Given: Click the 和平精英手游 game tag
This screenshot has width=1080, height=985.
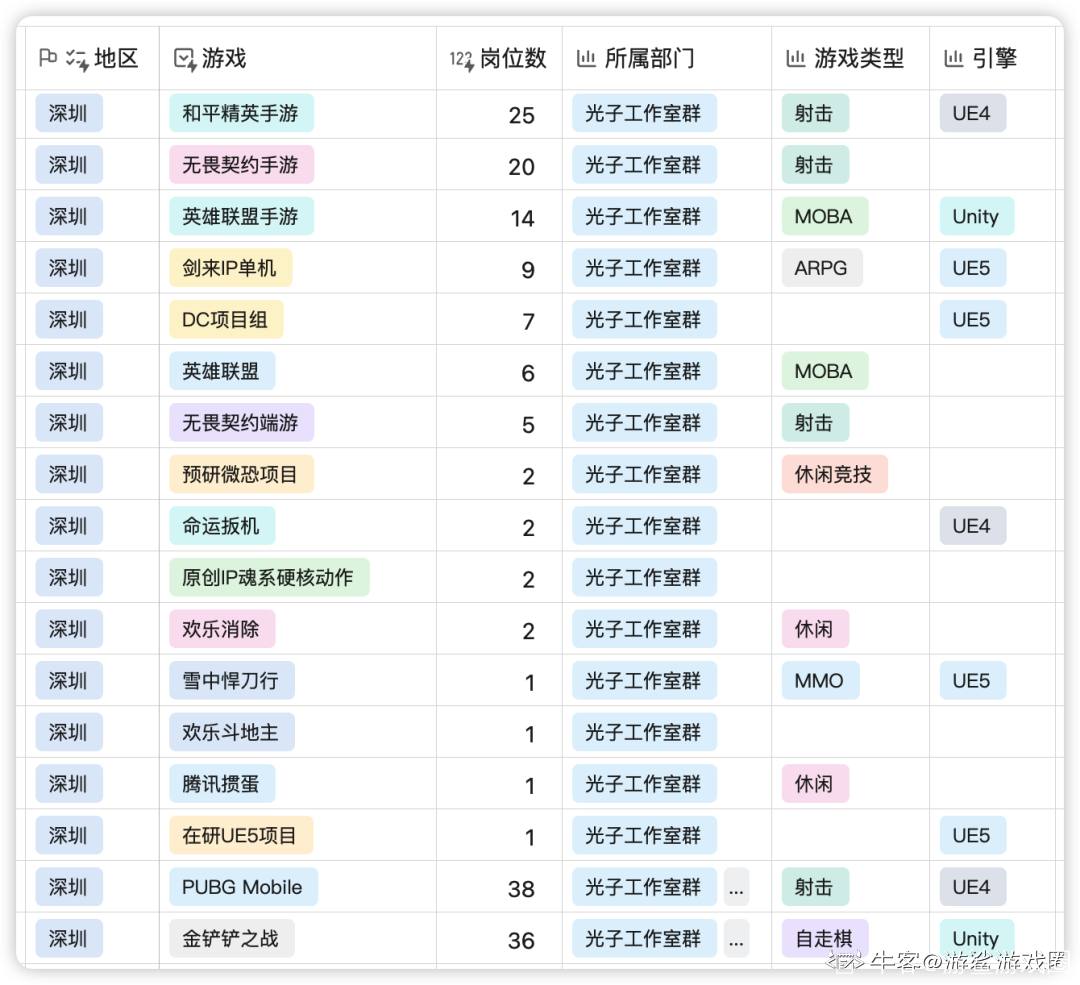Looking at the screenshot, I should 241,113.
